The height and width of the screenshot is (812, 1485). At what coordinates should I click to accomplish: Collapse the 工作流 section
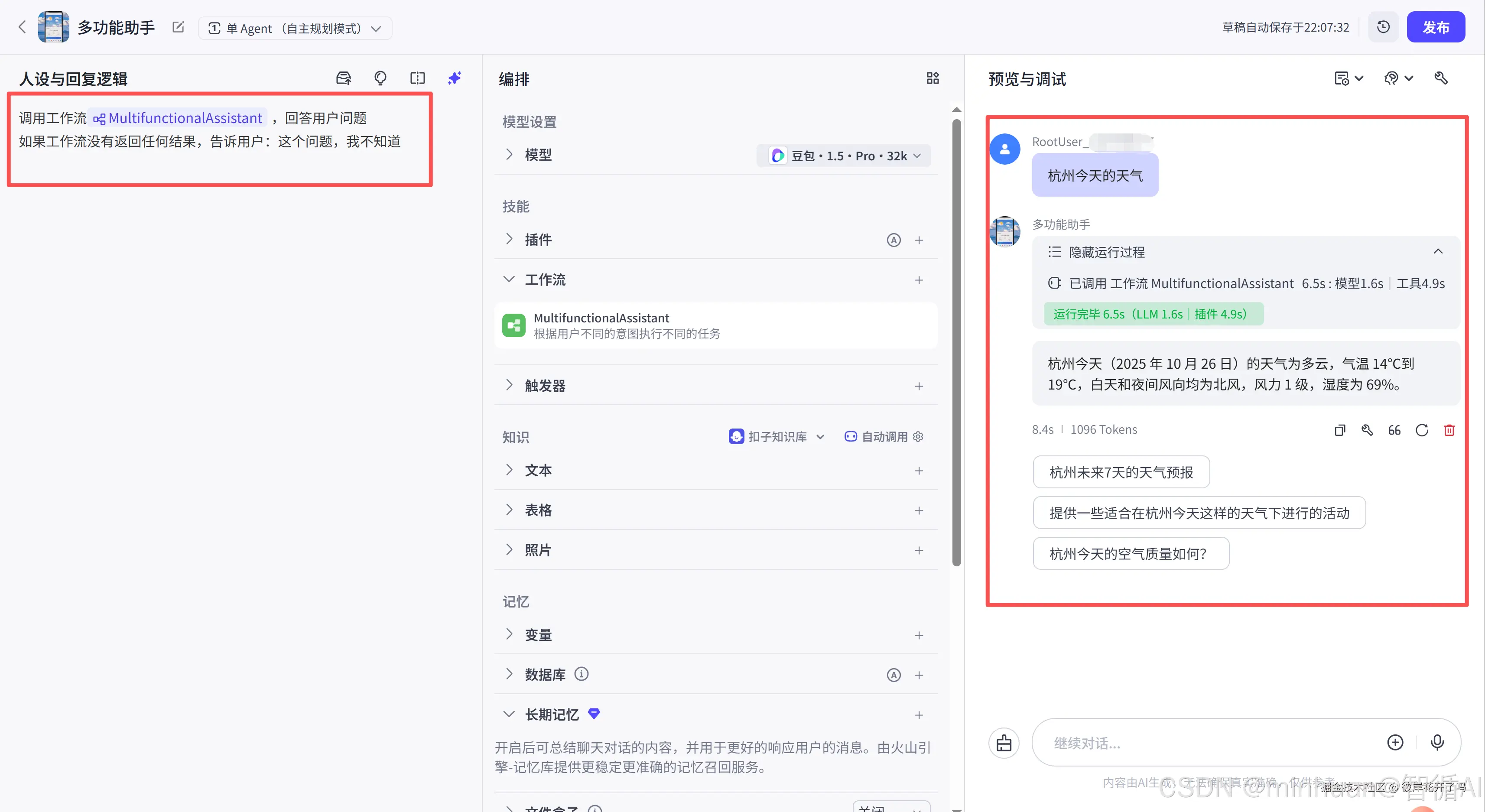(508, 280)
